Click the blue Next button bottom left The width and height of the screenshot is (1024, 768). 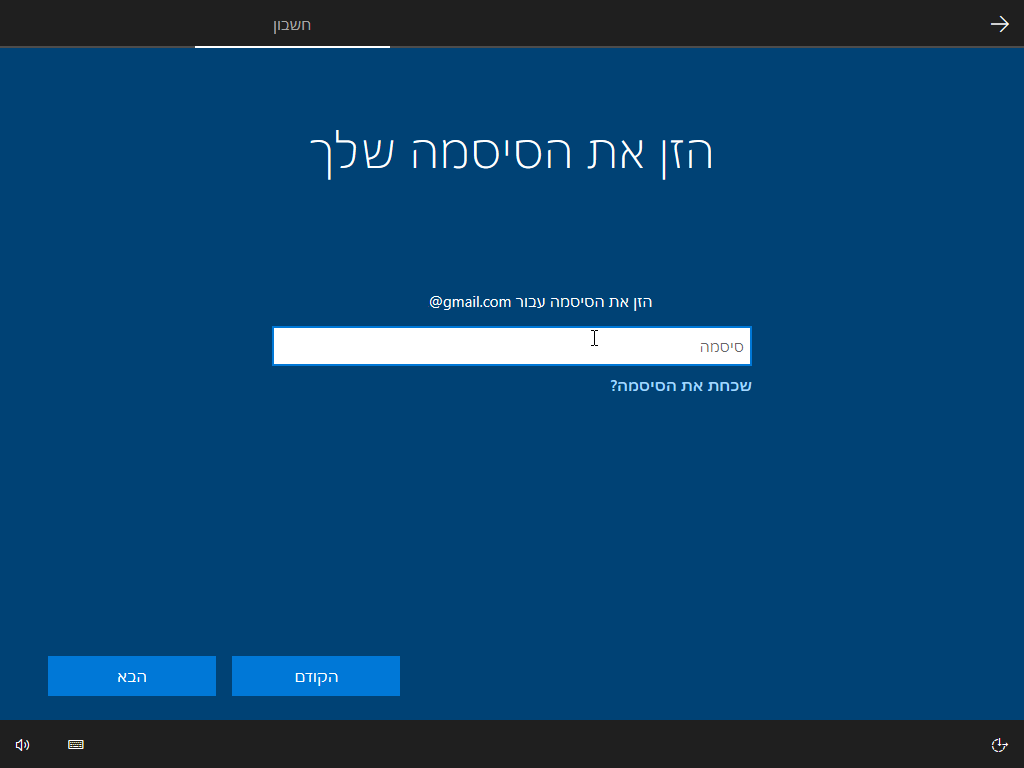(x=131, y=675)
